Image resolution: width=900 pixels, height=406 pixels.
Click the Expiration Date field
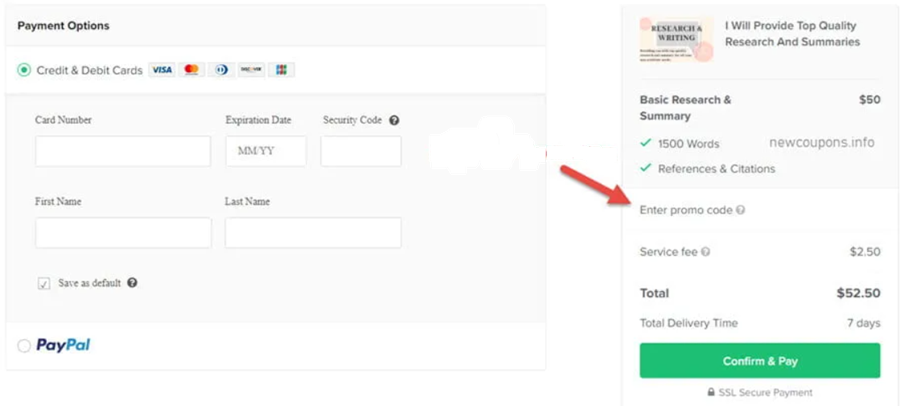266,151
